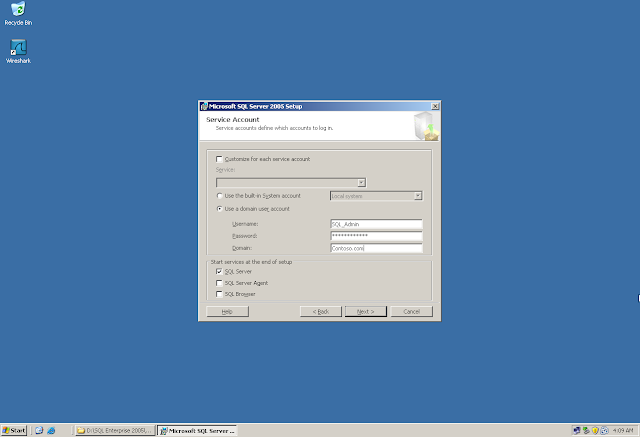Open the Service dropdown list
This screenshot has width=640, height=437.
point(361,182)
